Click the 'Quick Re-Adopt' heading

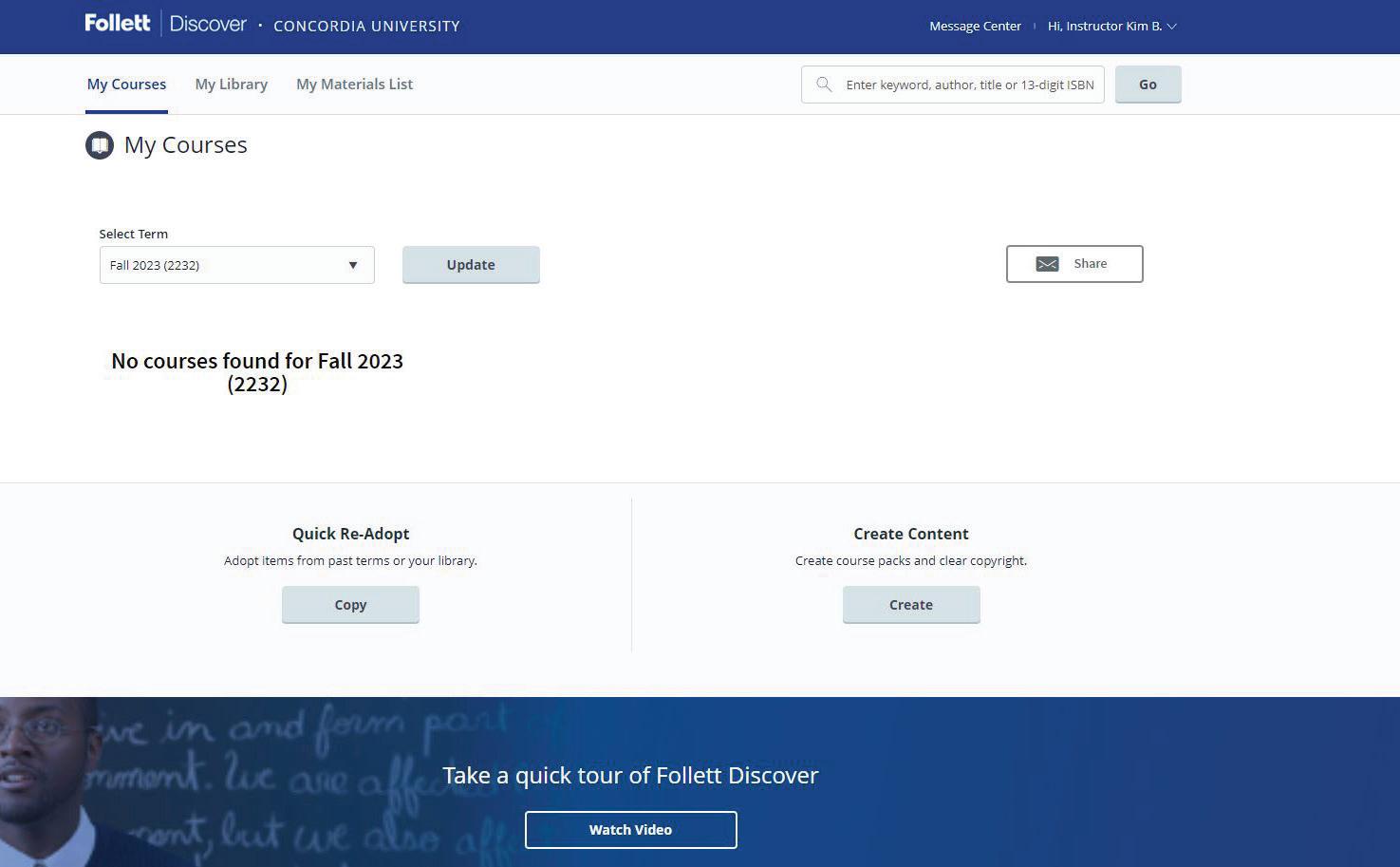coord(350,534)
